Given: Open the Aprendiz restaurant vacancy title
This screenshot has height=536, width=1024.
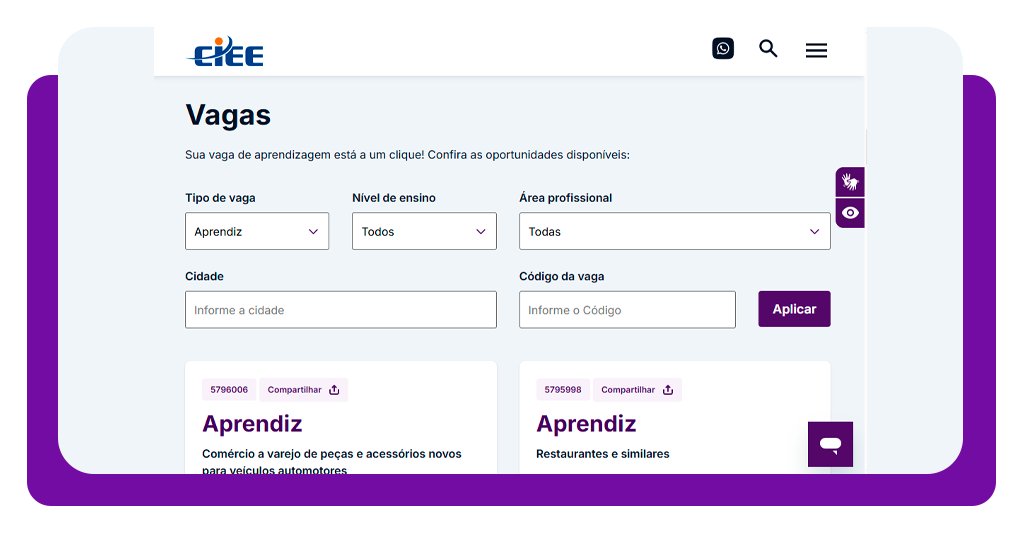Looking at the screenshot, I should [x=586, y=423].
